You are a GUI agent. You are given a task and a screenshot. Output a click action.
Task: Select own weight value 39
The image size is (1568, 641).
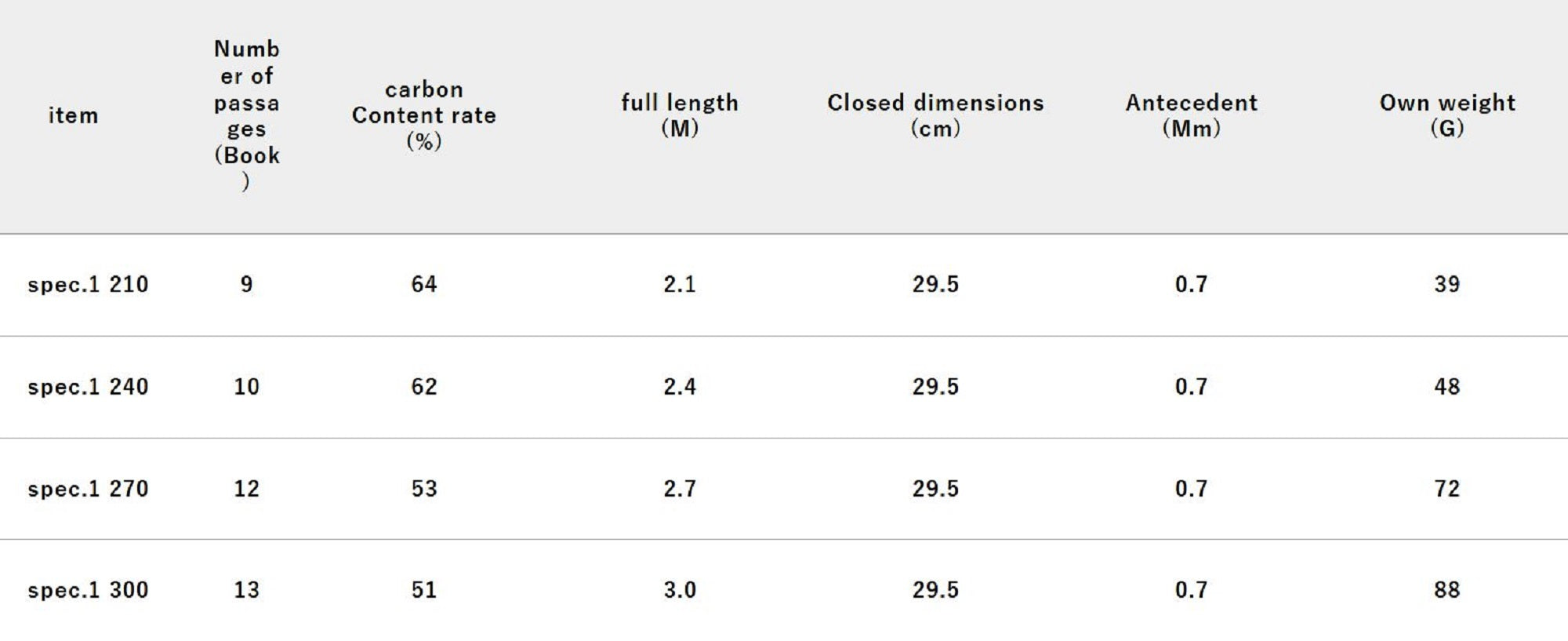[x=1446, y=284]
